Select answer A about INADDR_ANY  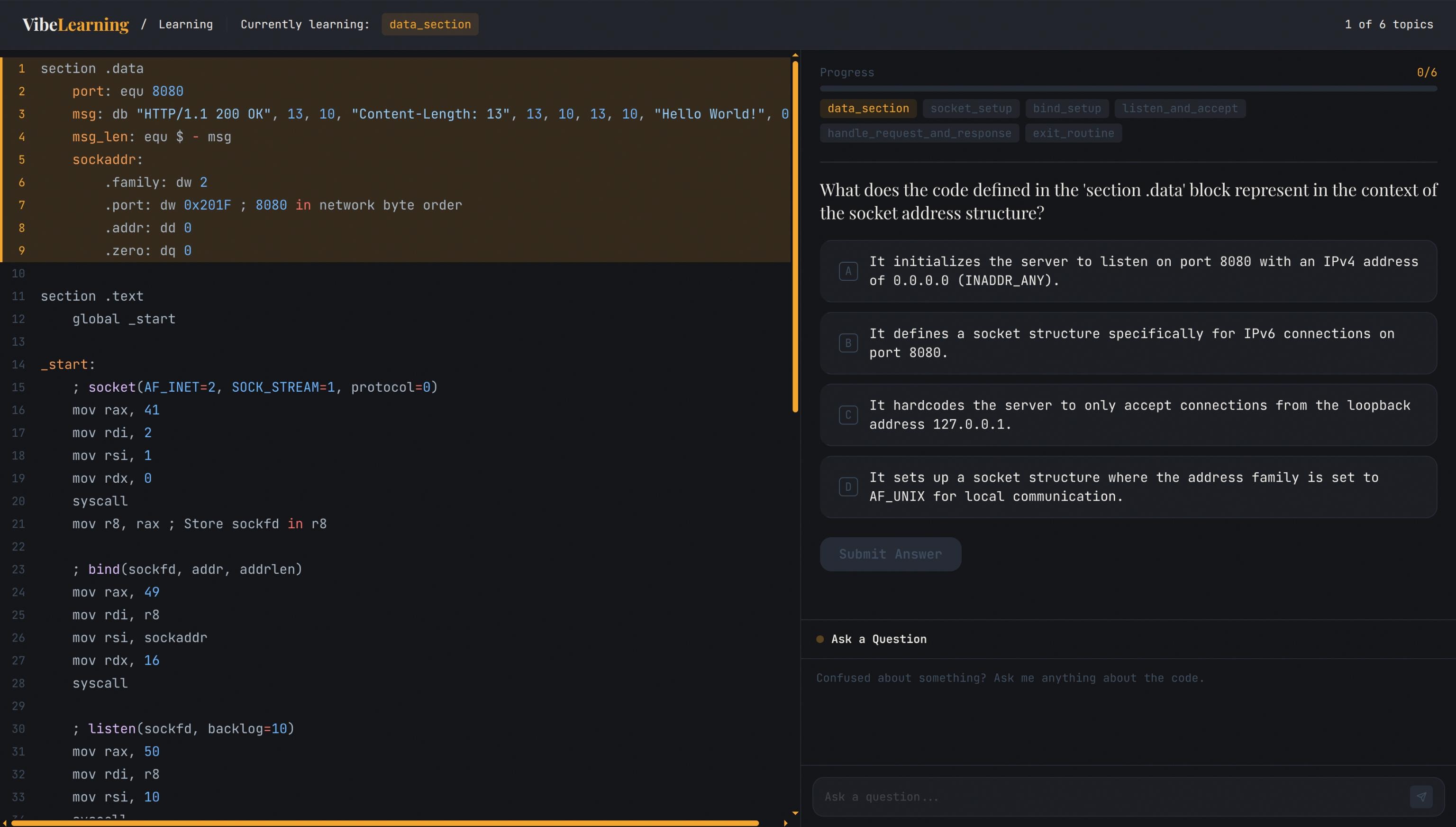1128,271
